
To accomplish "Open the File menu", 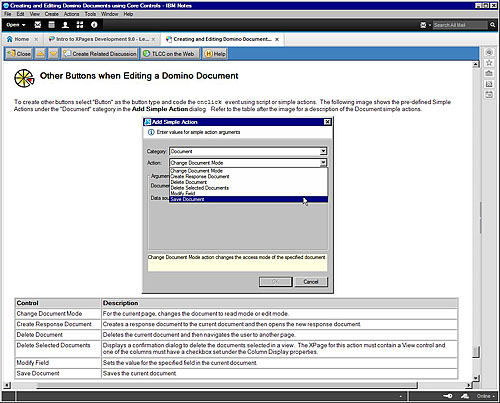I will pyautogui.click(x=8, y=14).
